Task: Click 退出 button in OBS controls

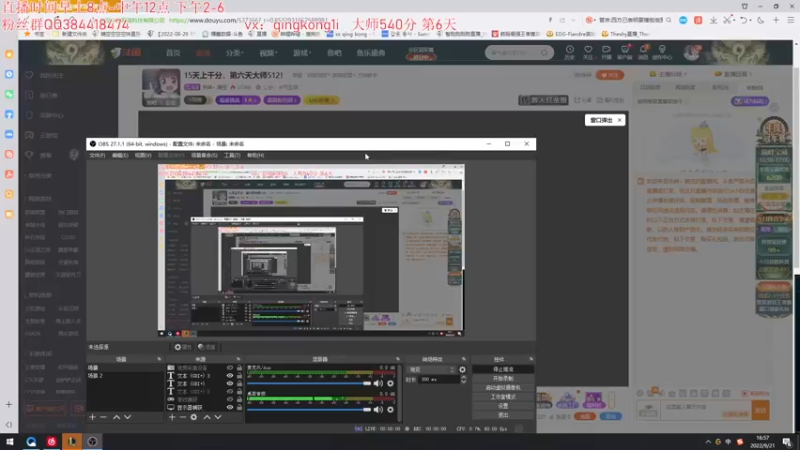Action: (503, 415)
